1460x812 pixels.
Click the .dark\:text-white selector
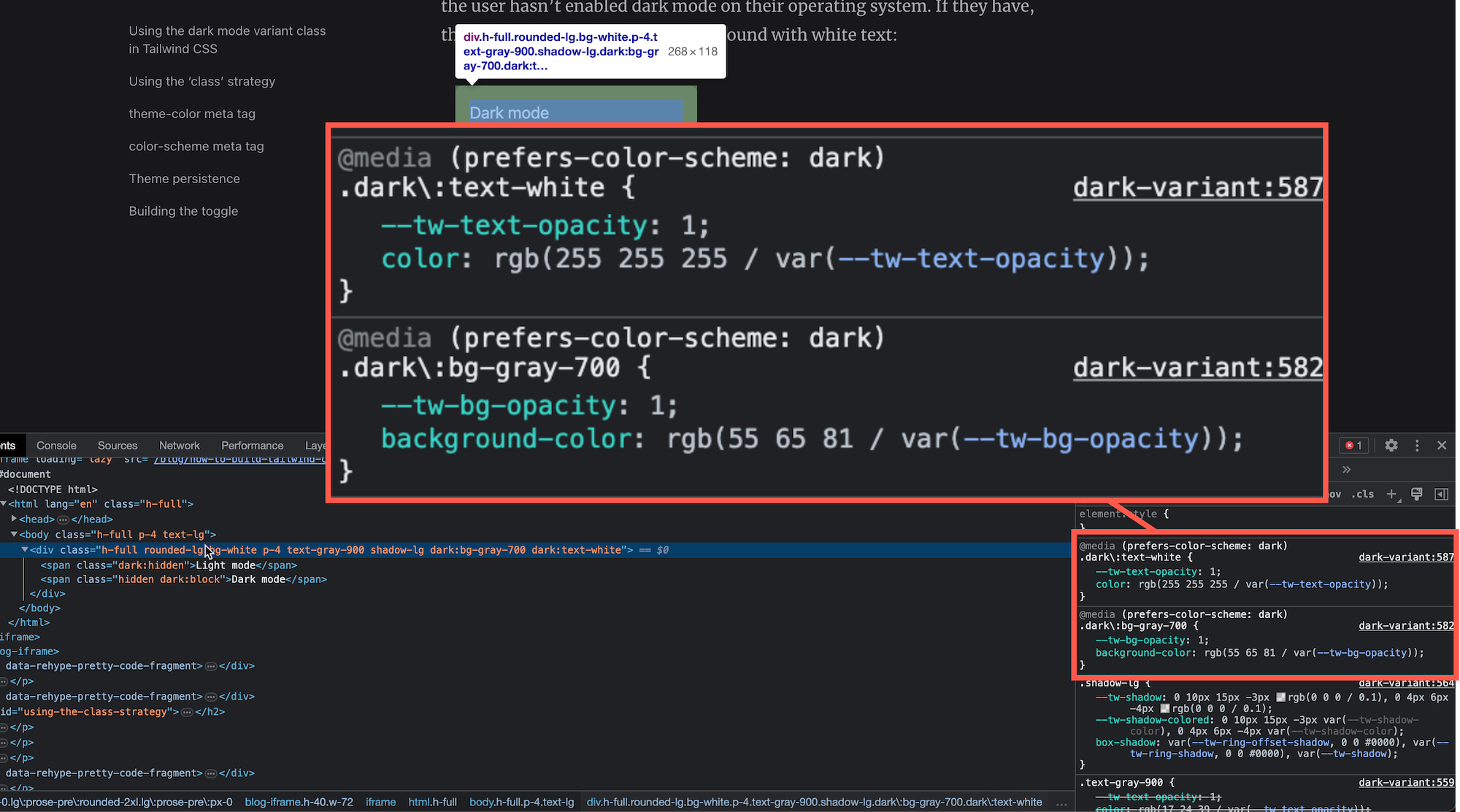point(1130,557)
